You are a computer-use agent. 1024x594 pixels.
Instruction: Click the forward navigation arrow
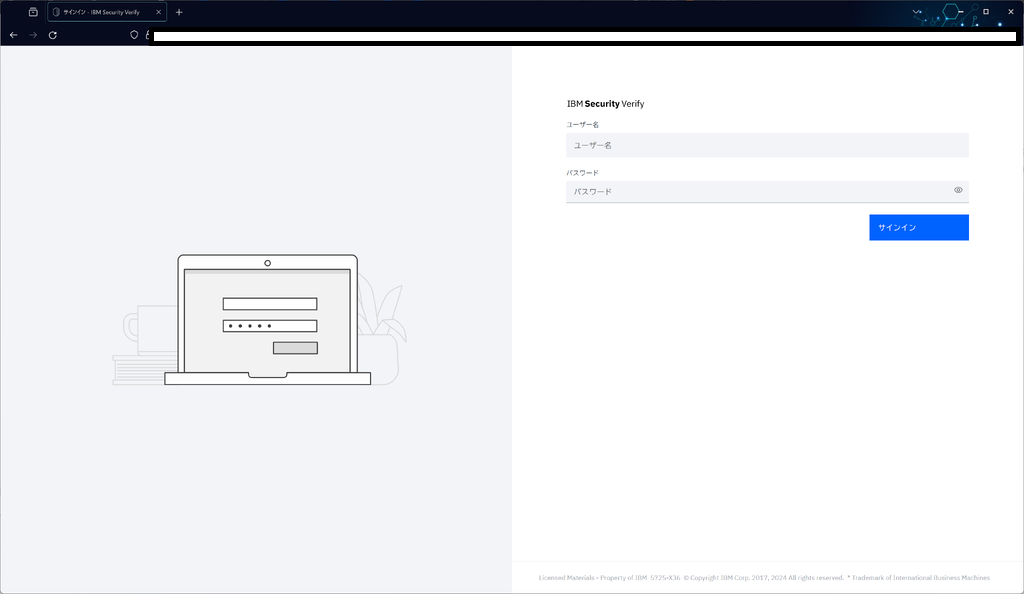tap(32, 34)
